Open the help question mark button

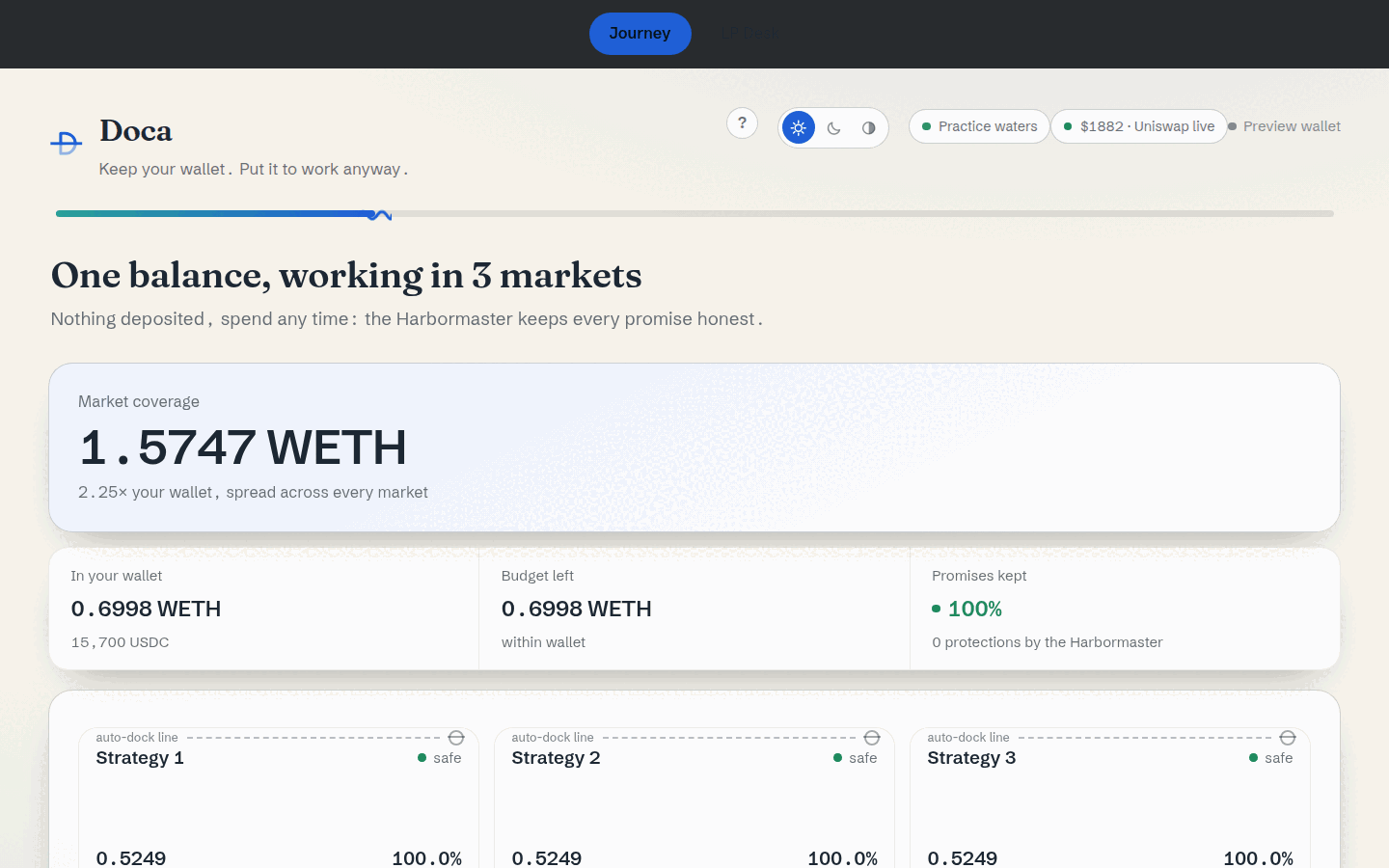click(742, 123)
